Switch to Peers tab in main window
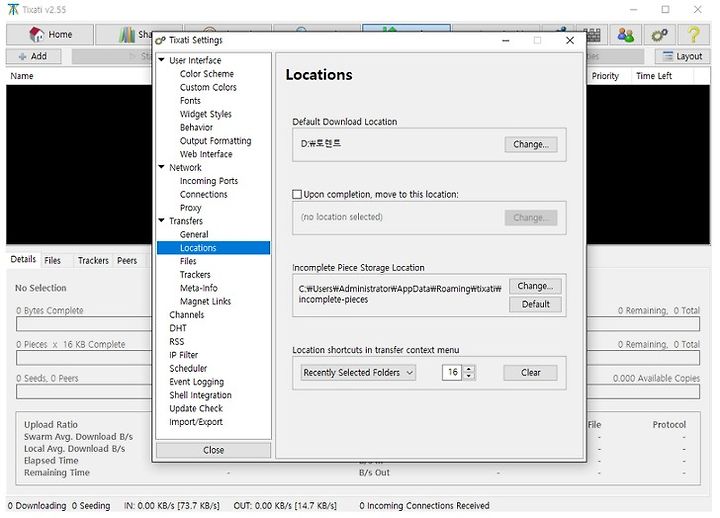This screenshot has width=720, height=518. point(127,260)
